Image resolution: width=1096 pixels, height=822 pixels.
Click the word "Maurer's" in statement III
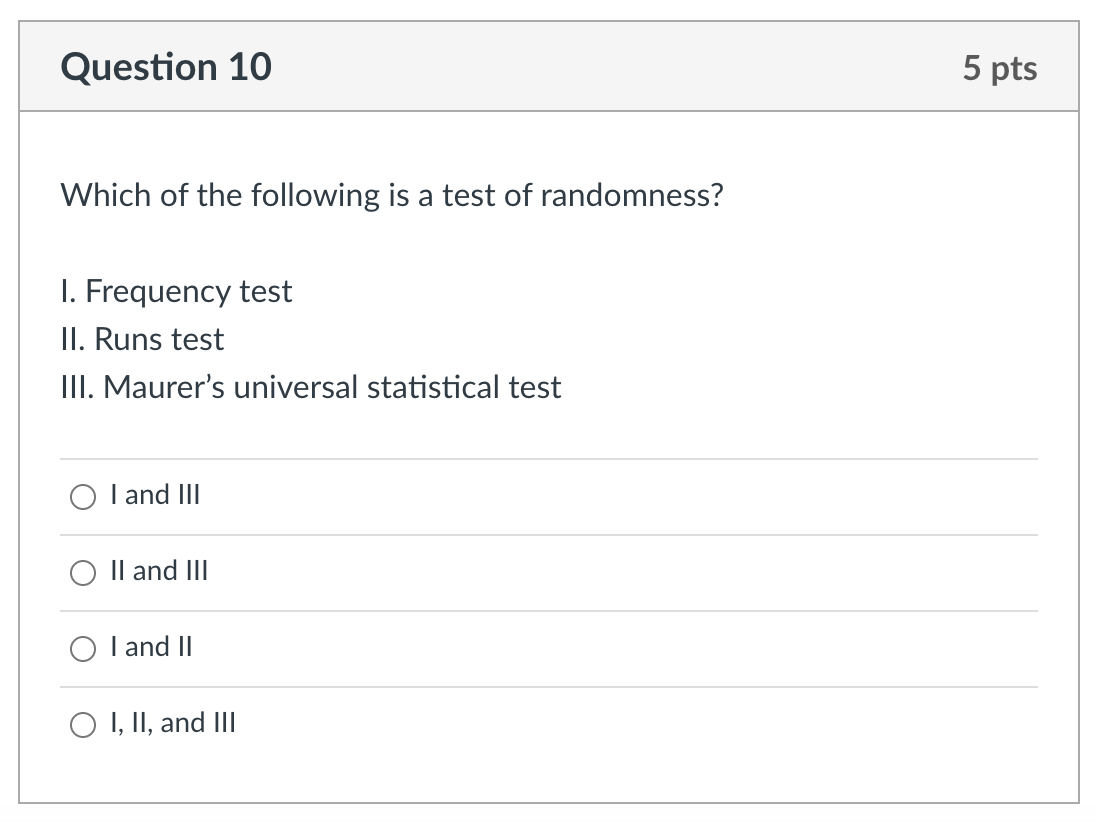165,388
